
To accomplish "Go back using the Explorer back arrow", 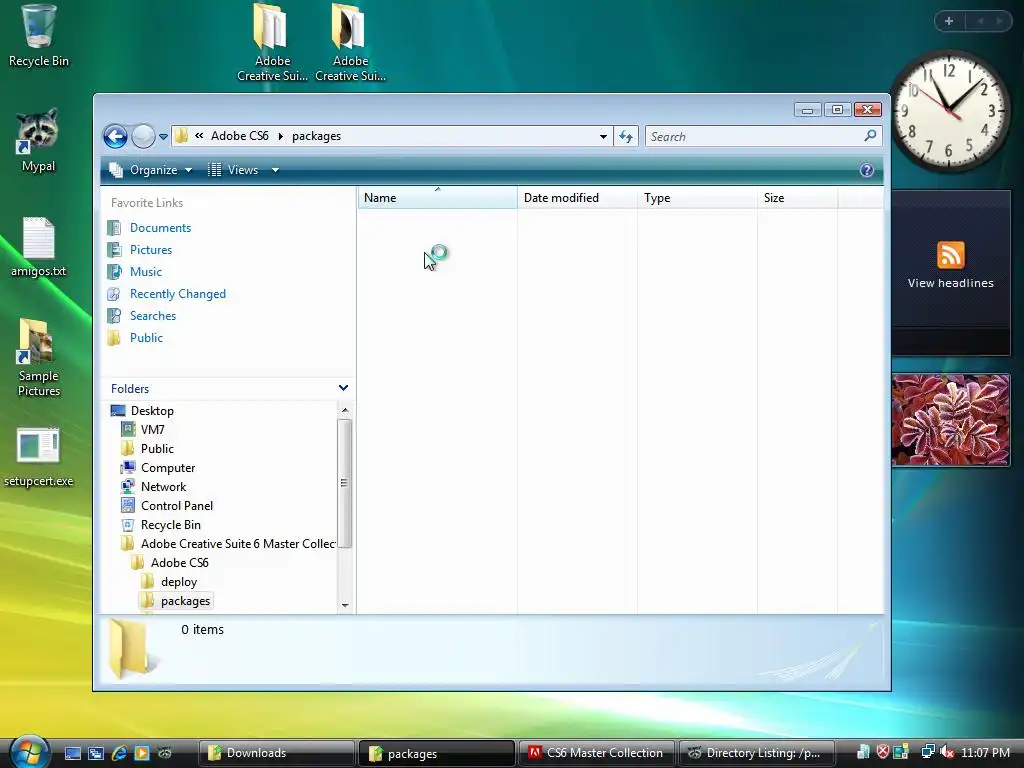I will coord(116,136).
